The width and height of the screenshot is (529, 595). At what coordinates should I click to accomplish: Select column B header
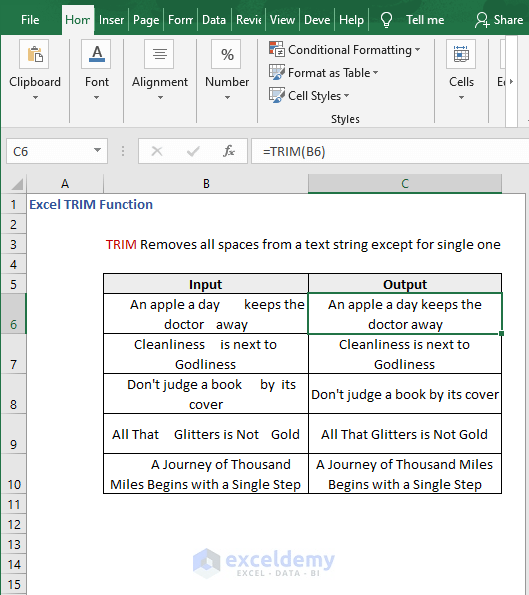tap(206, 184)
